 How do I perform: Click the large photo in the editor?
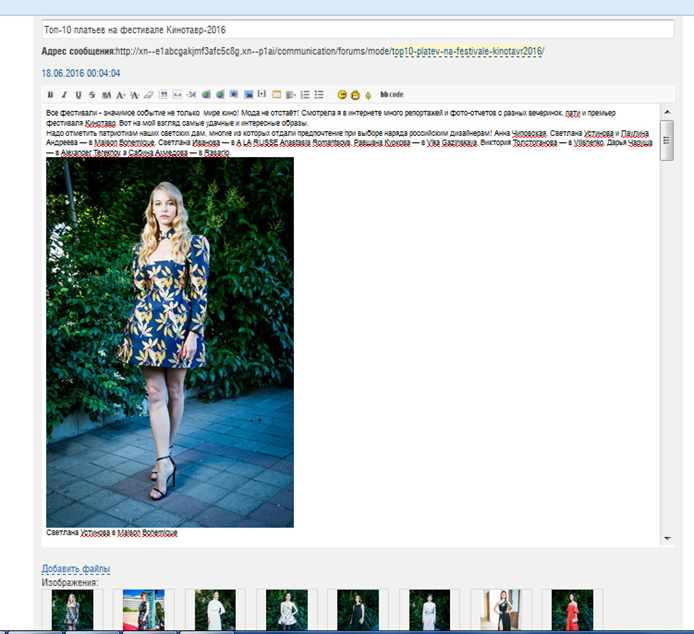[170, 342]
